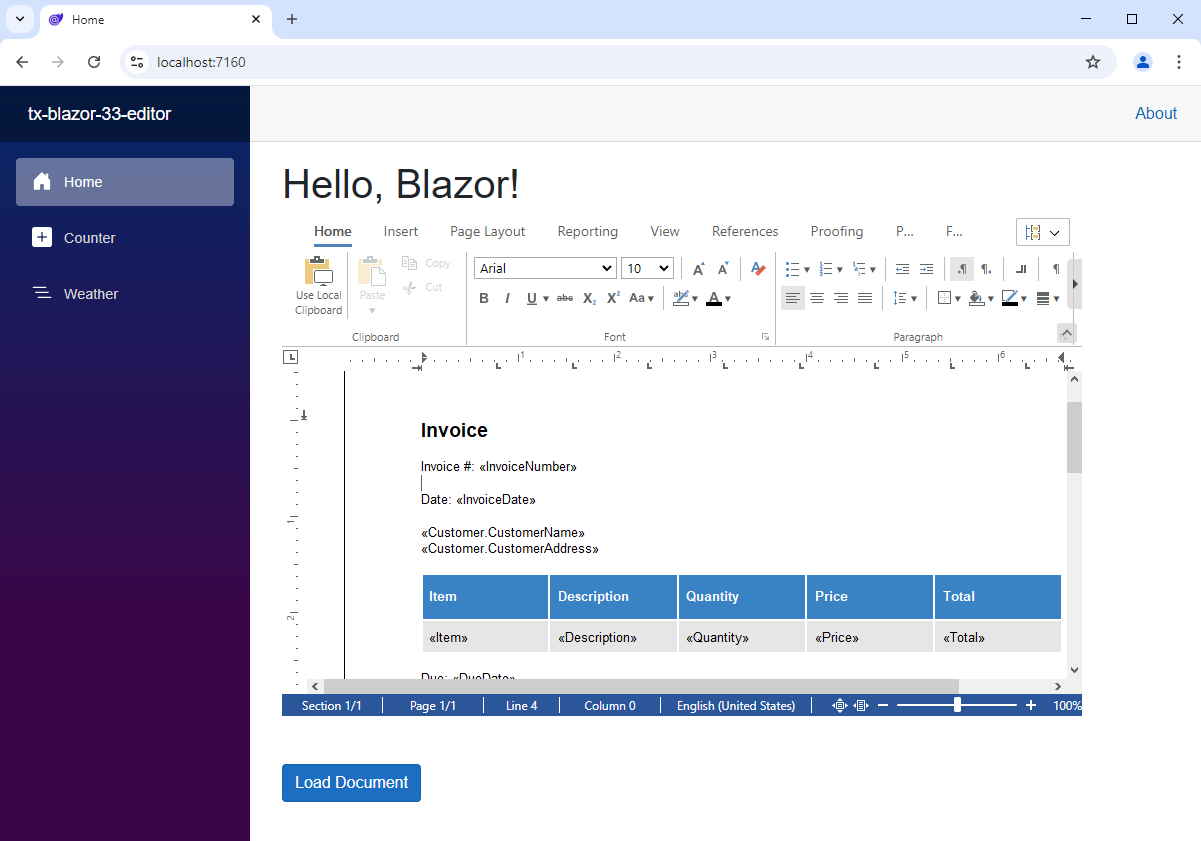Open the font size 10 dropdown
1201x841 pixels.
coord(647,268)
